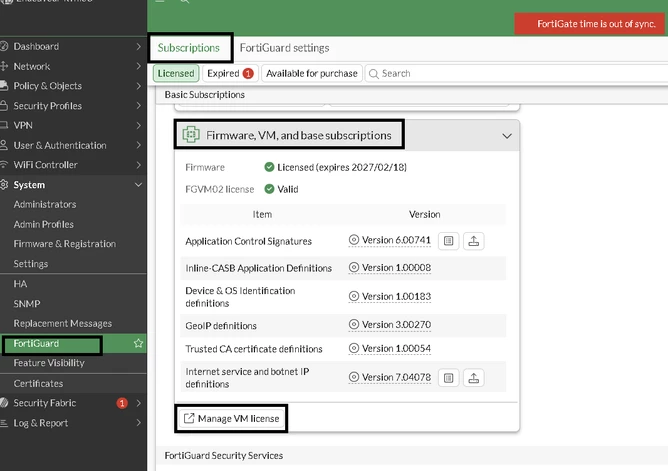Click the Security Fabric notification badge

pos(122,403)
